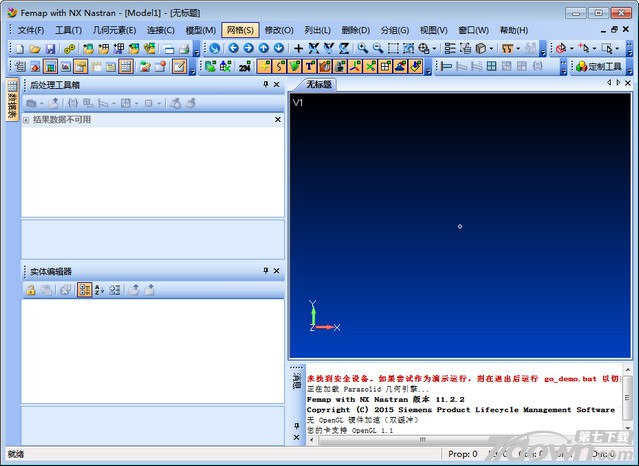Click the lock icon in entity editor

(31, 290)
